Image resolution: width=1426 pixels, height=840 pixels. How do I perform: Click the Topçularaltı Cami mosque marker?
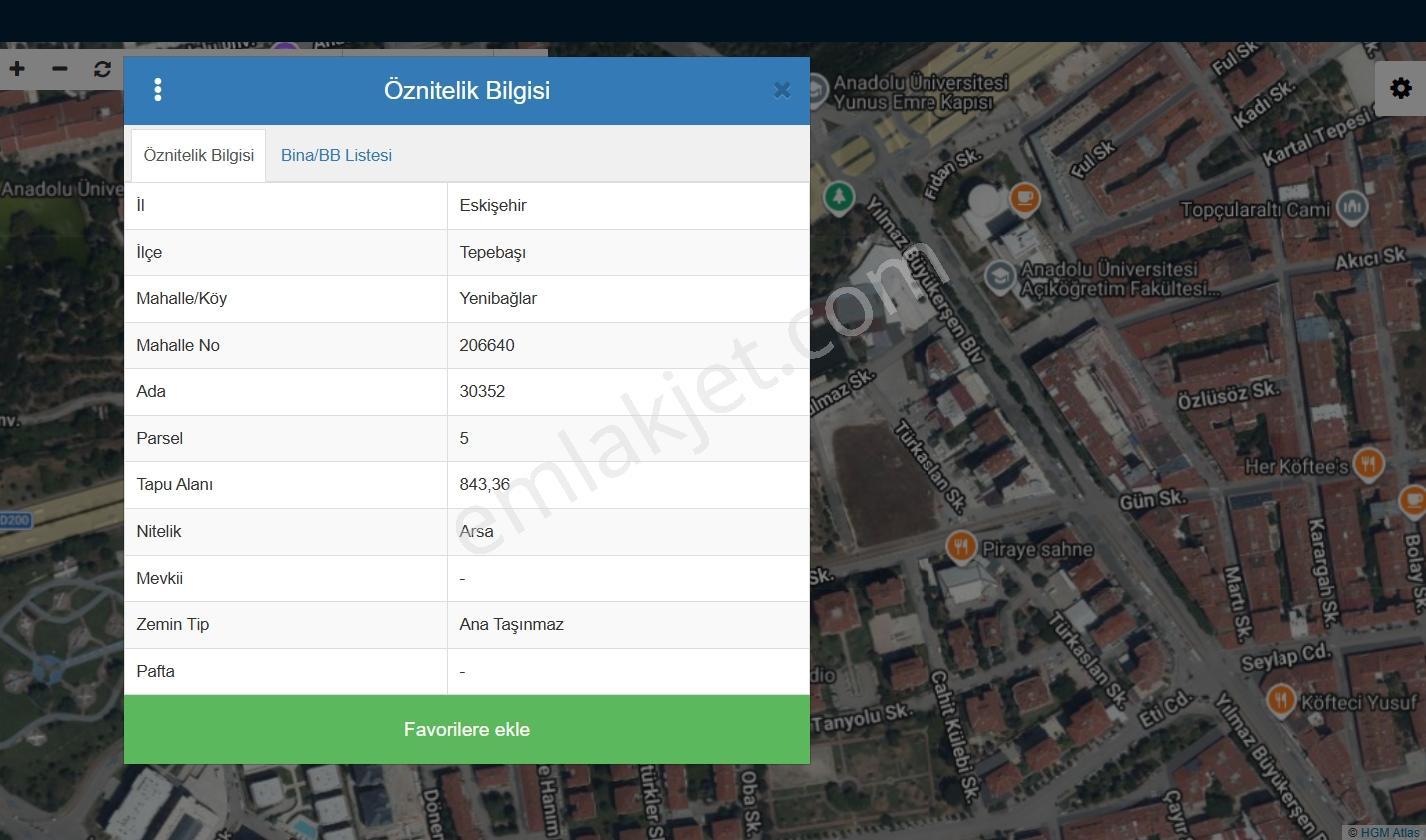pos(1351,207)
